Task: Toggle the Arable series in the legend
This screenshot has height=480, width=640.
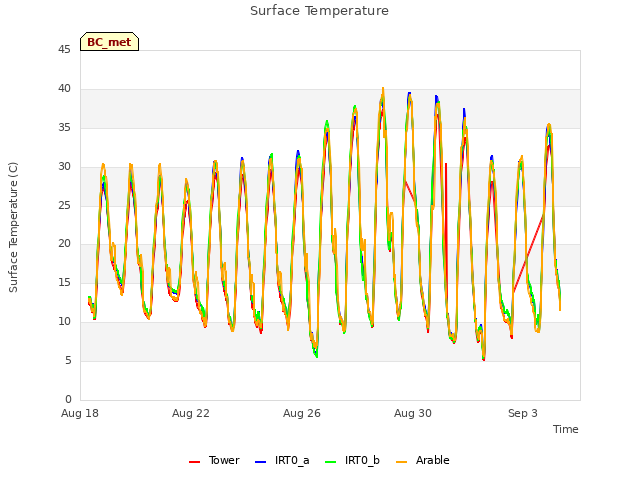Action: pos(423,460)
